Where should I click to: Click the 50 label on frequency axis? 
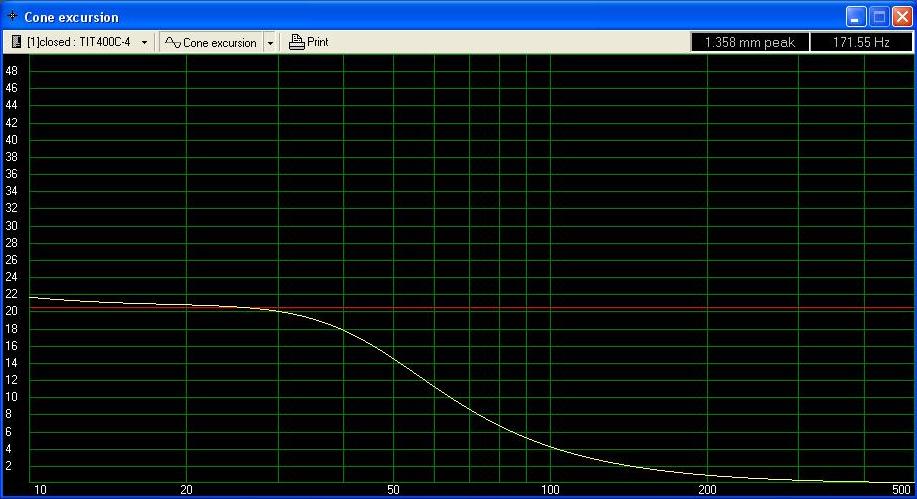tap(393, 490)
